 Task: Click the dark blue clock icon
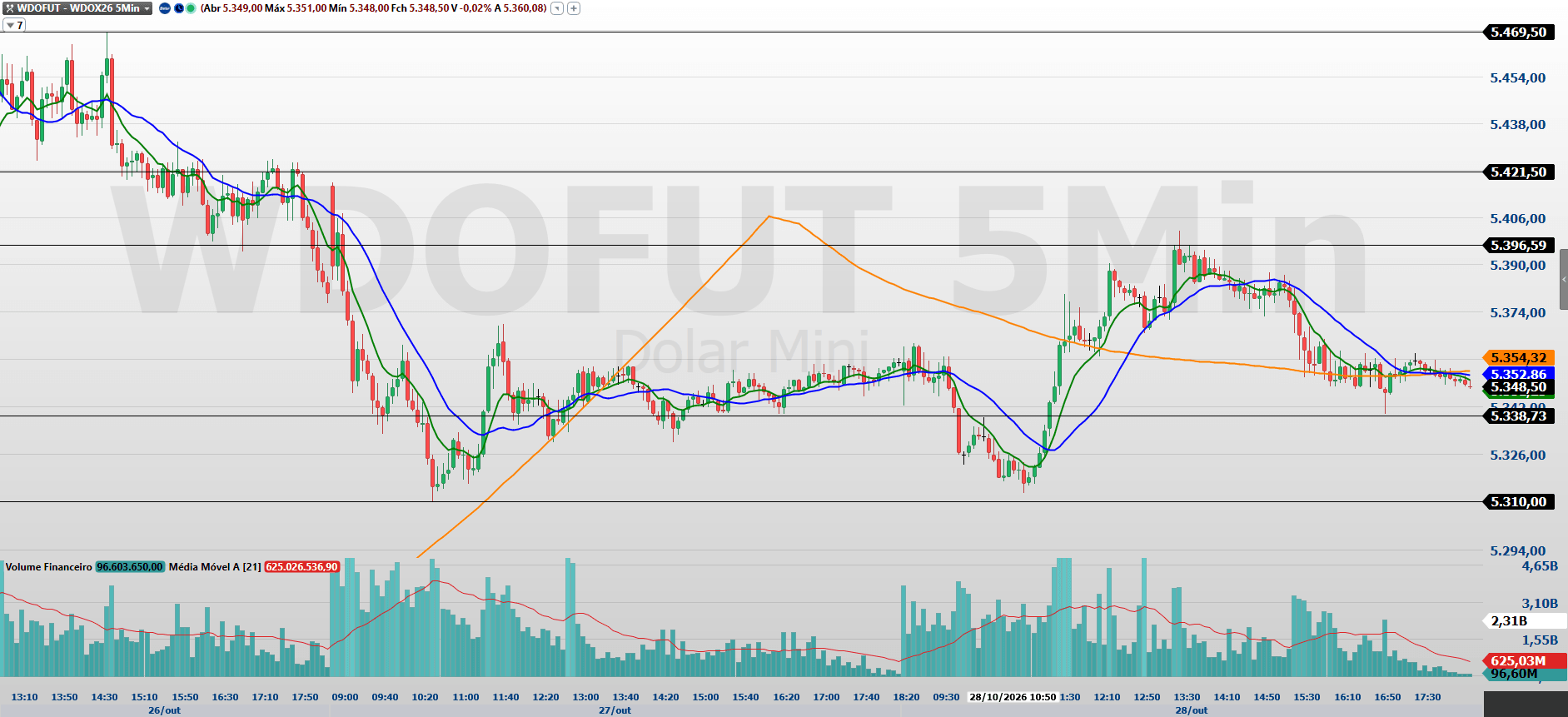(178, 8)
